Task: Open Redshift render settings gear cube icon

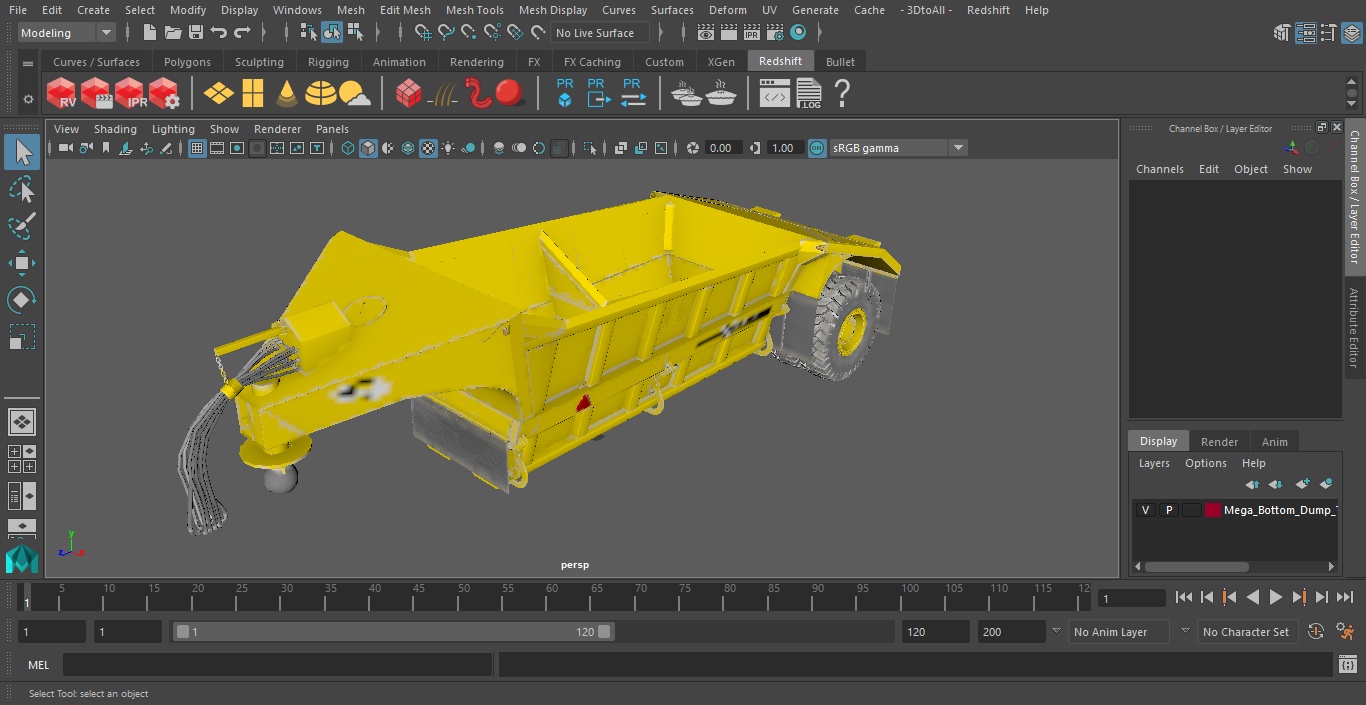Action: (163, 94)
